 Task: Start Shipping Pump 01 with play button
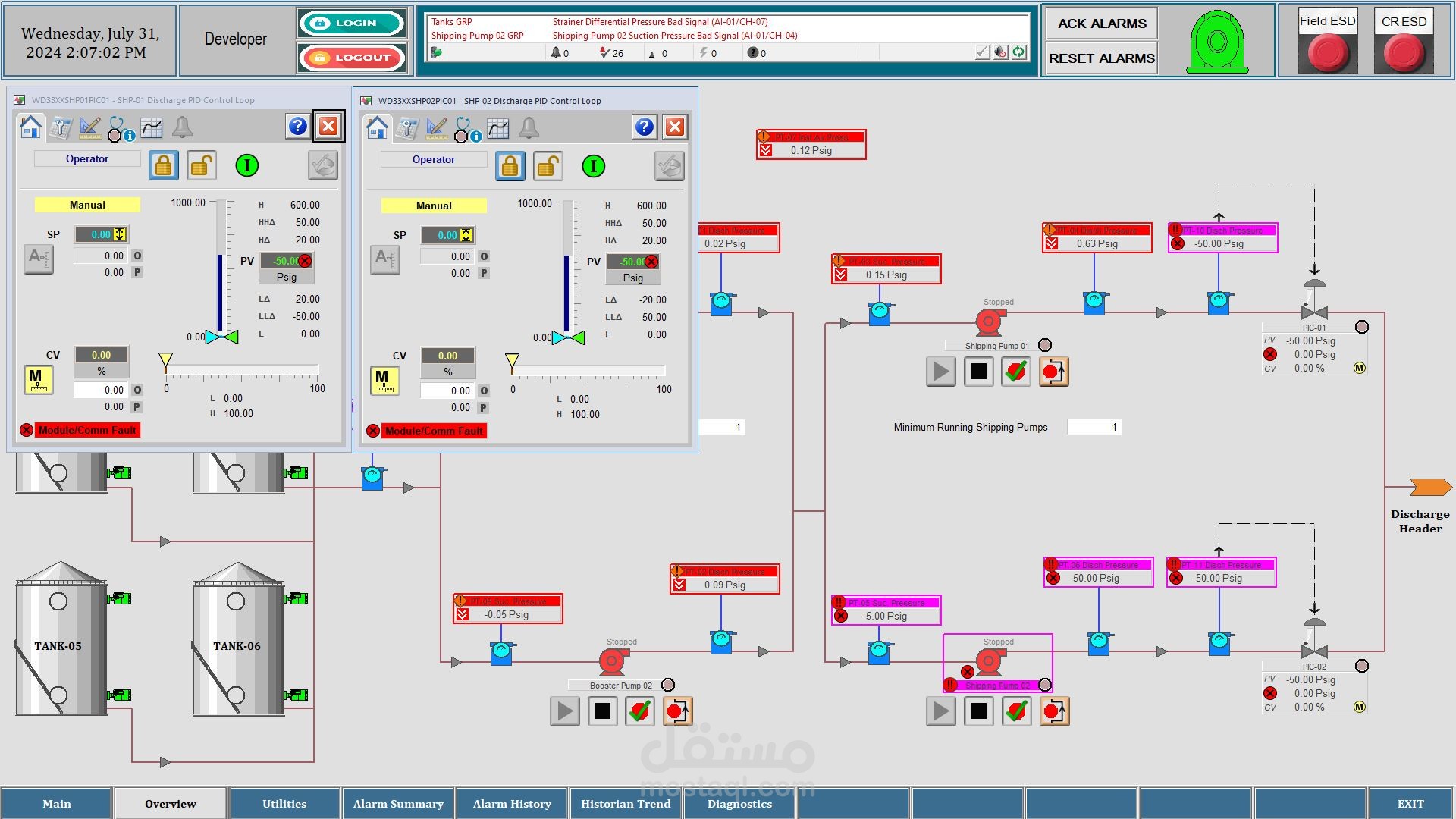(940, 372)
